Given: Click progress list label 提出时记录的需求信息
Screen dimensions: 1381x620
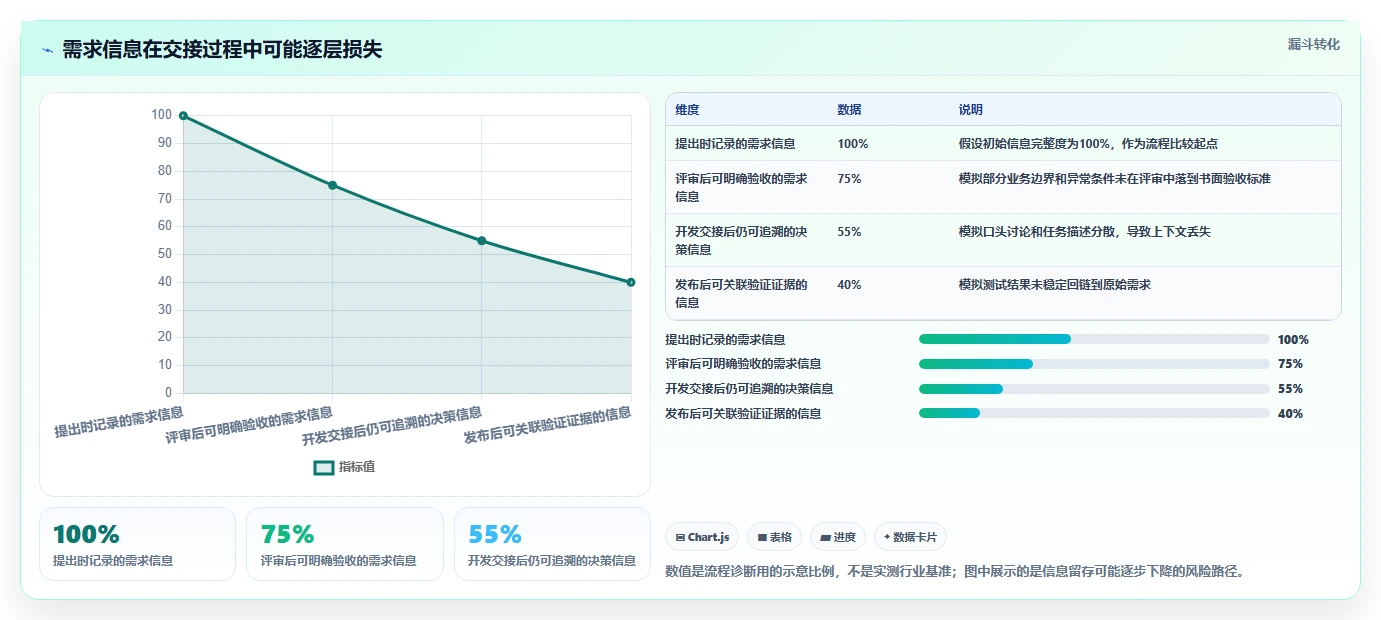Looking at the screenshot, I should 725,340.
